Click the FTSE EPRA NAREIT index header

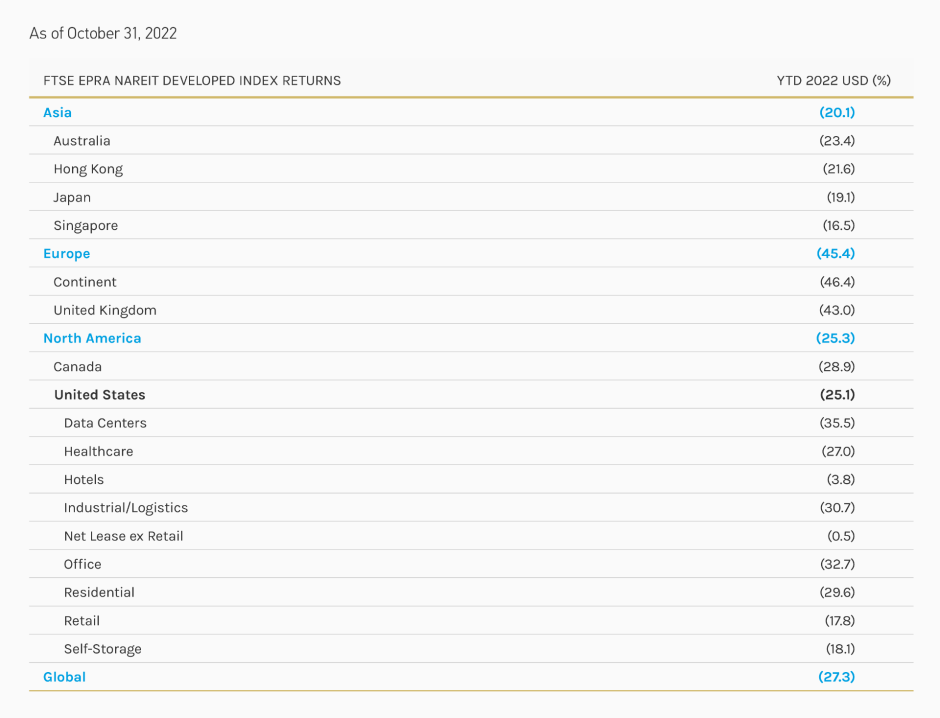click(x=191, y=80)
